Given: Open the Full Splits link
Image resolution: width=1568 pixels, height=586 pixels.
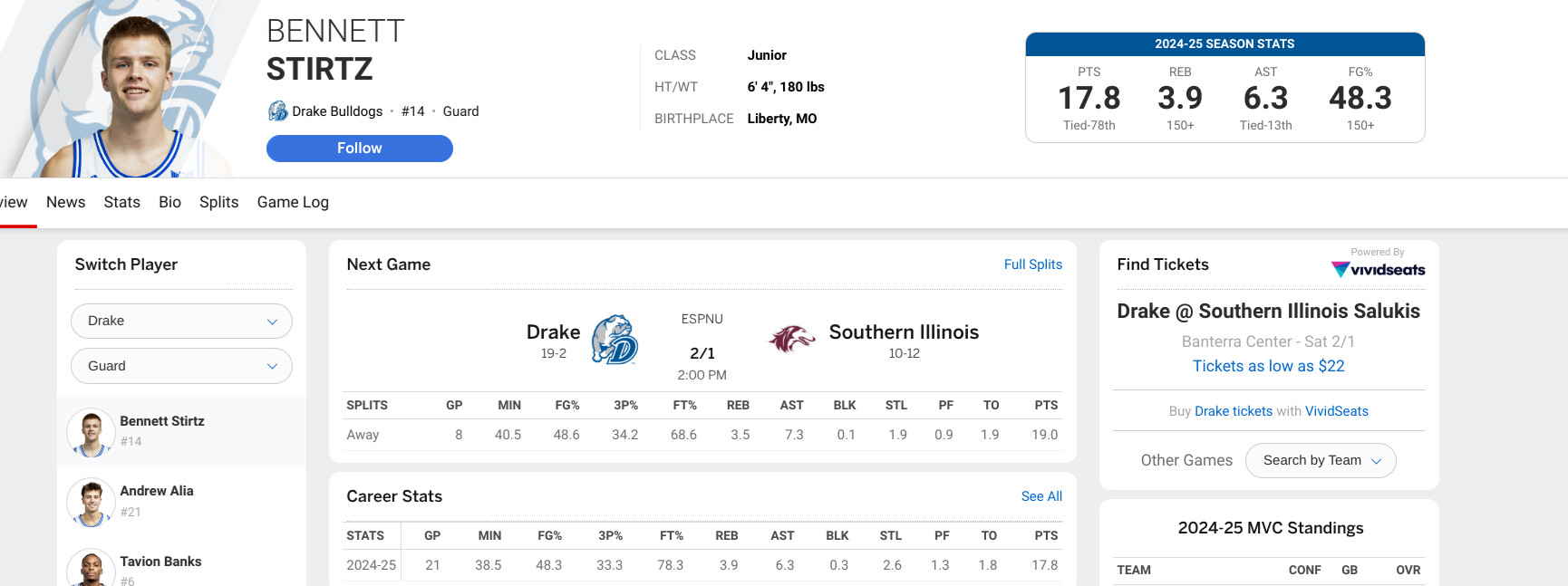Looking at the screenshot, I should pyautogui.click(x=1032, y=264).
